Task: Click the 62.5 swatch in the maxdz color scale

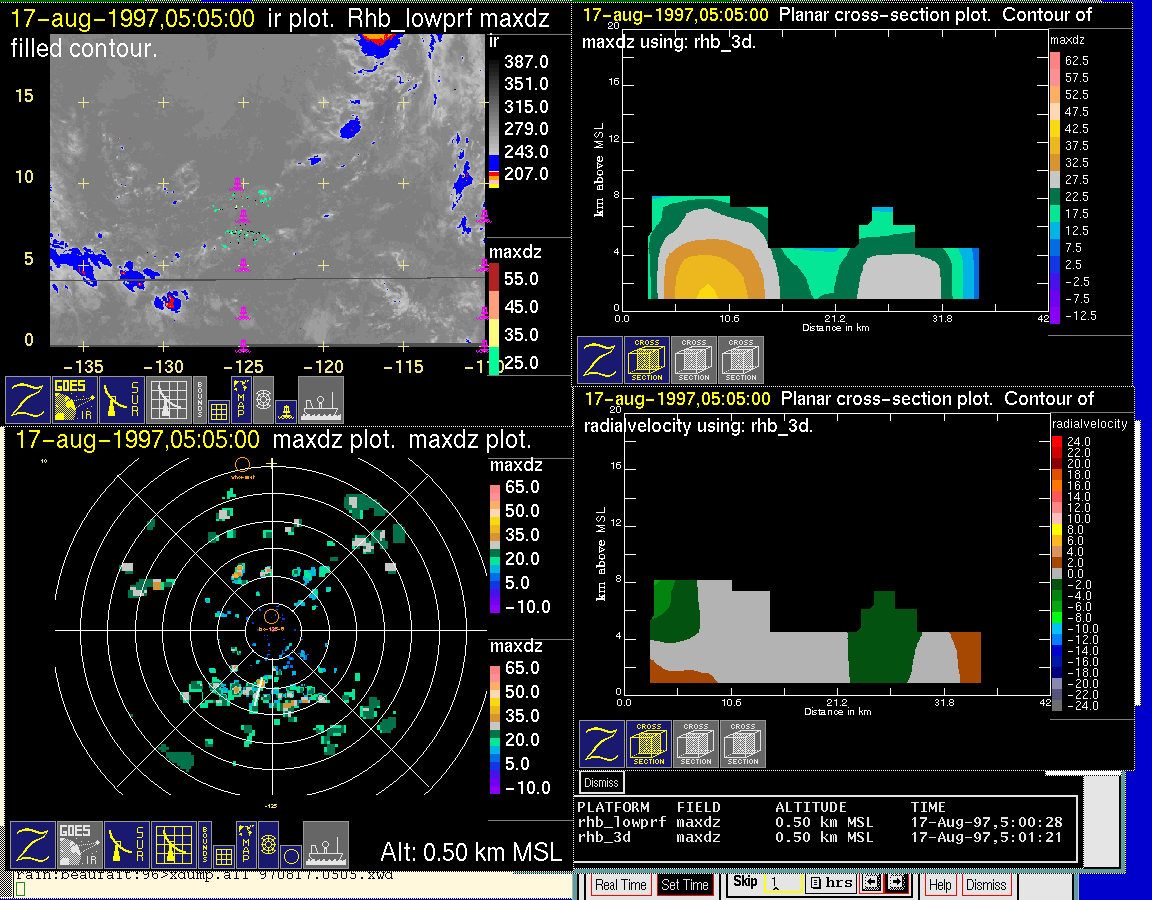Action: (1055, 61)
